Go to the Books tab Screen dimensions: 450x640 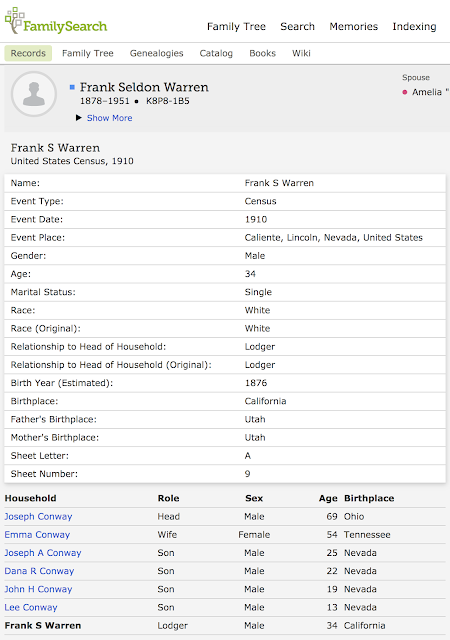coord(263,53)
